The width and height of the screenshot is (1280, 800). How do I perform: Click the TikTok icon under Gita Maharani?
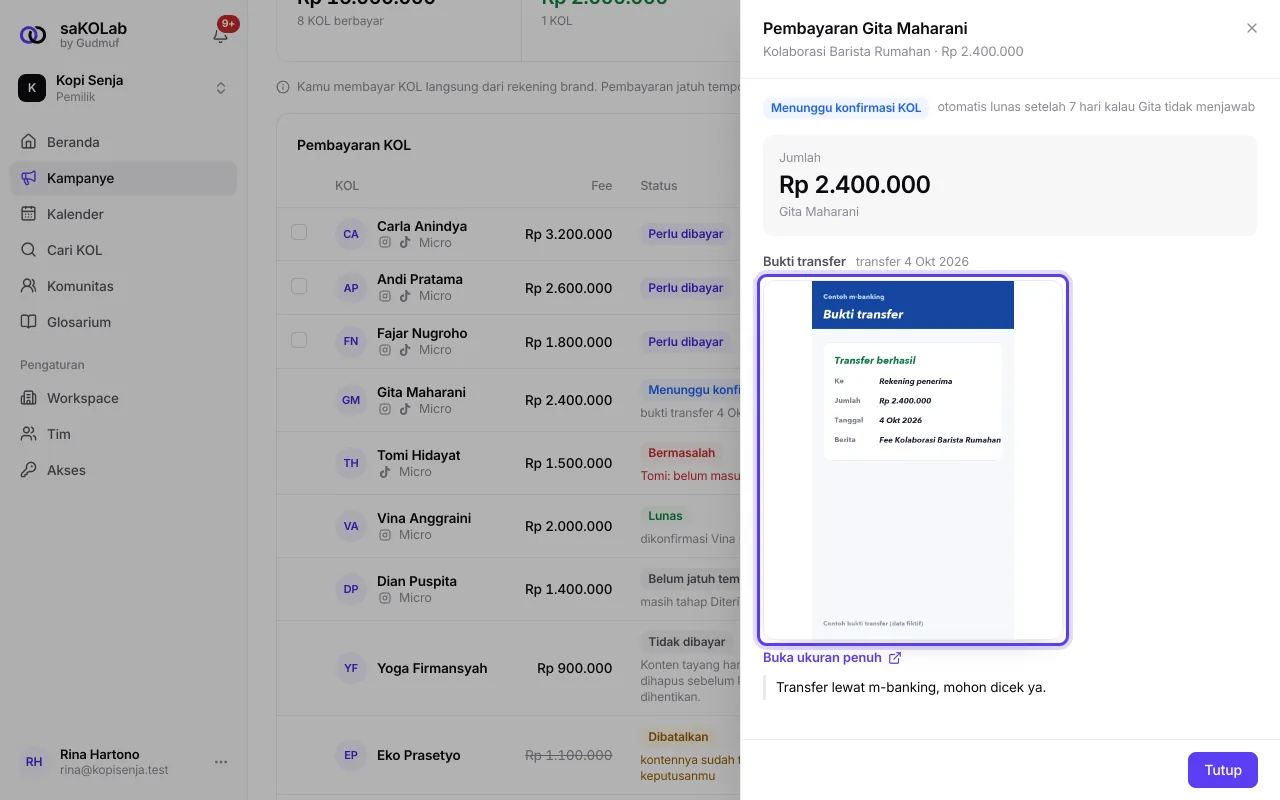pyautogui.click(x=405, y=409)
